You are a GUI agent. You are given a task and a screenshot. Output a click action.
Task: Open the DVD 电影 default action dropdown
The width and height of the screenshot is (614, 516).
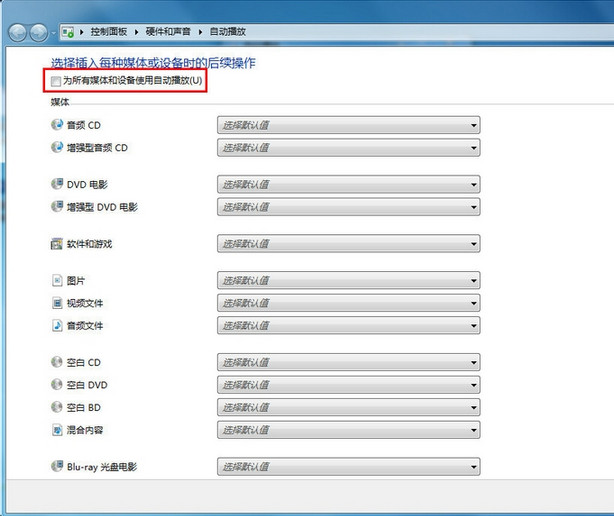[x=349, y=184]
